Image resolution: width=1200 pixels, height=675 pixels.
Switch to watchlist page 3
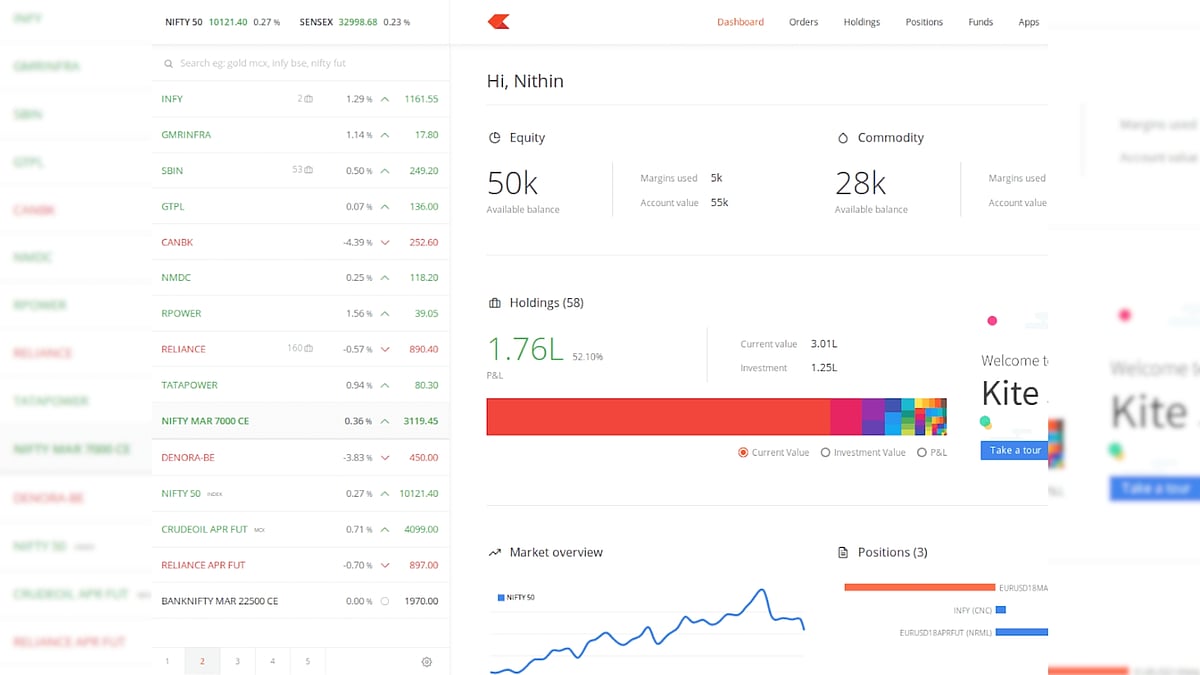pos(237,662)
